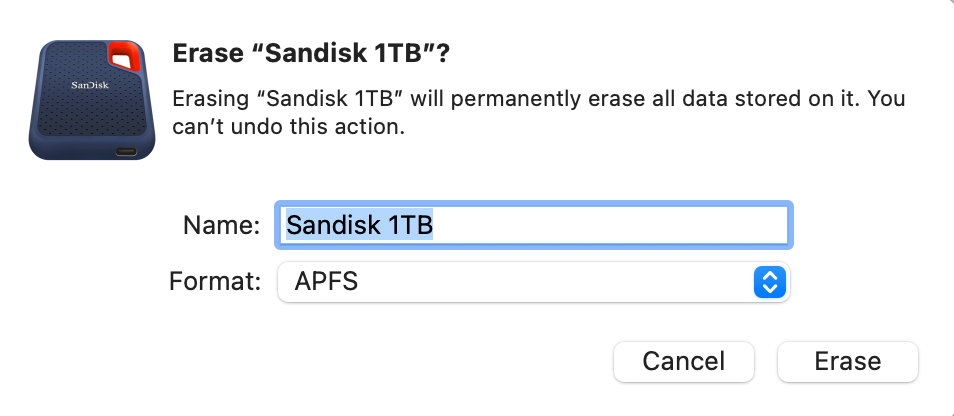Click the "Format:" label

(x=215, y=282)
